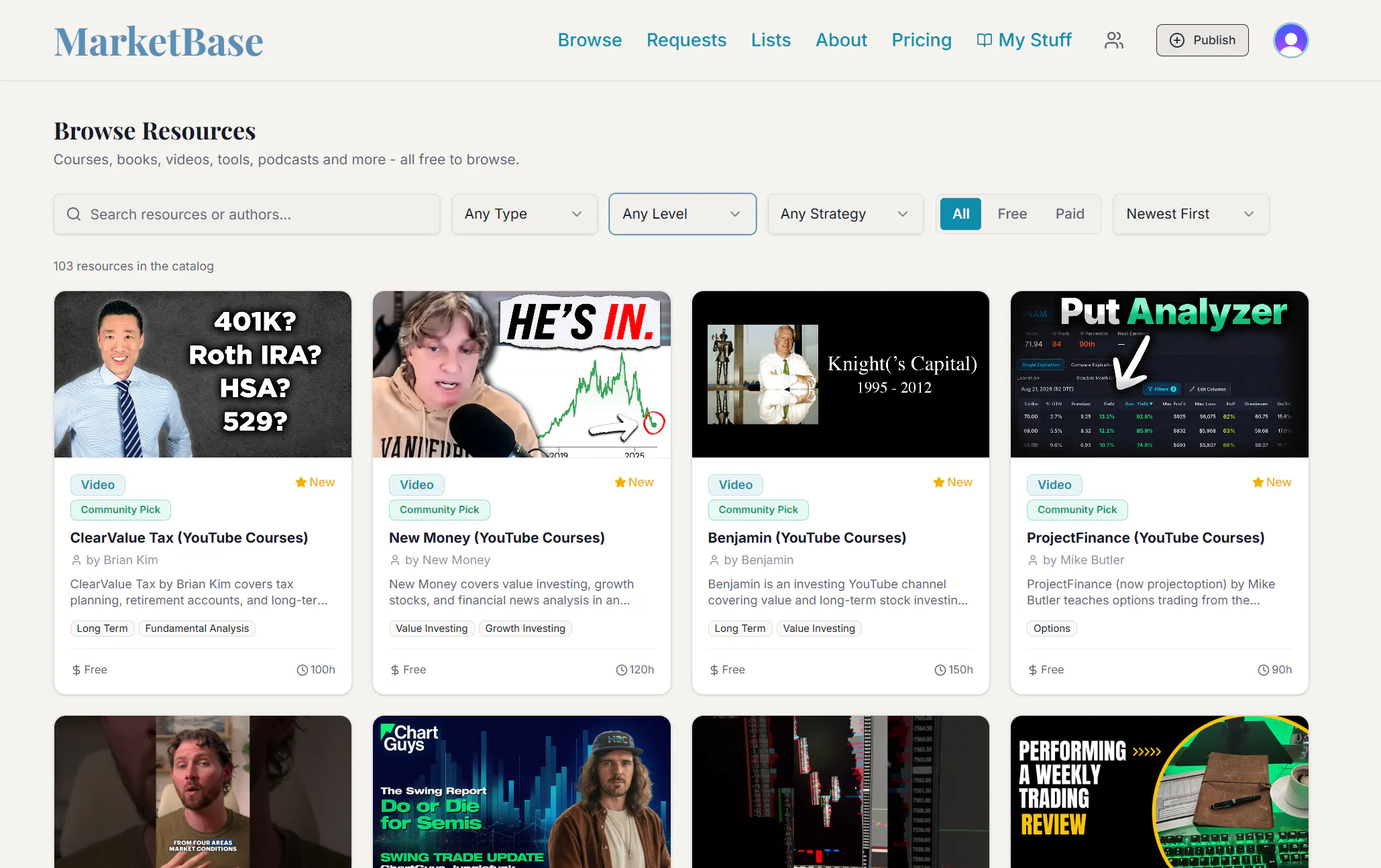Click author by Brian Kim
The height and width of the screenshot is (868, 1381).
click(x=122, y=560)
